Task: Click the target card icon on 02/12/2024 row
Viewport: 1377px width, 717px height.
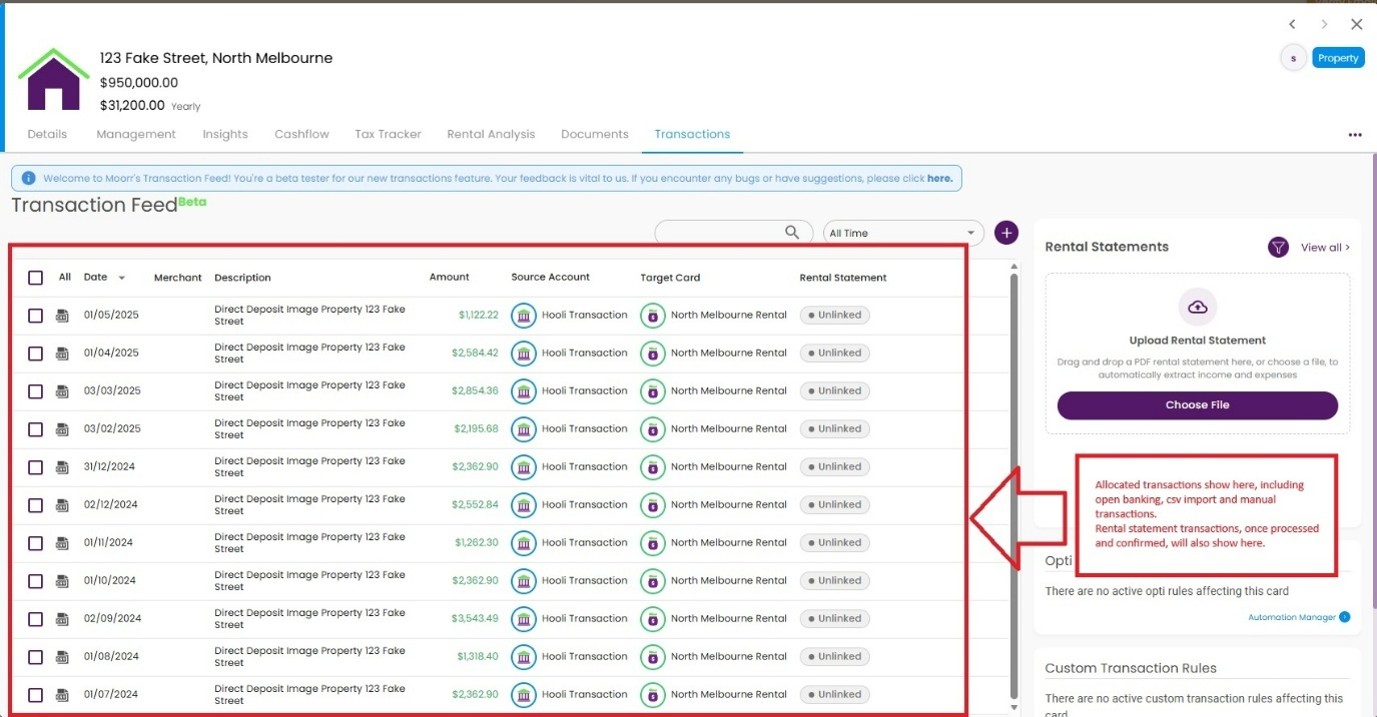Action: 652,506
